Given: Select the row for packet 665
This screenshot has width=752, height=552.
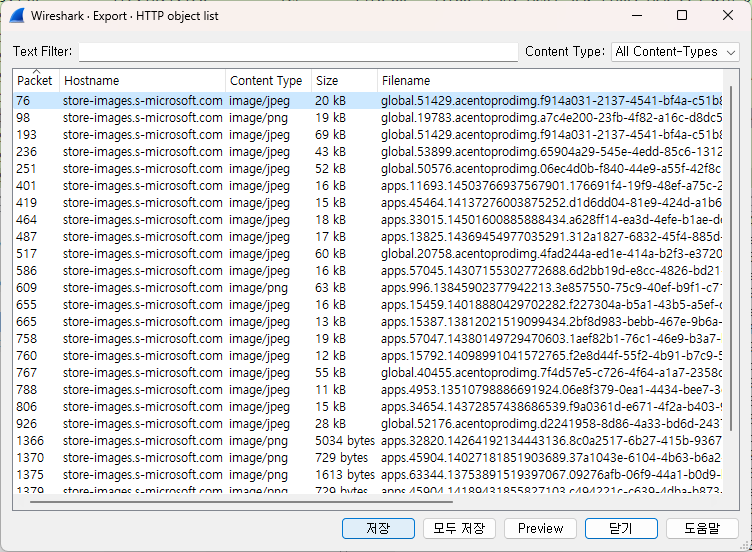Looking at the screenshot, I should 368,322.
